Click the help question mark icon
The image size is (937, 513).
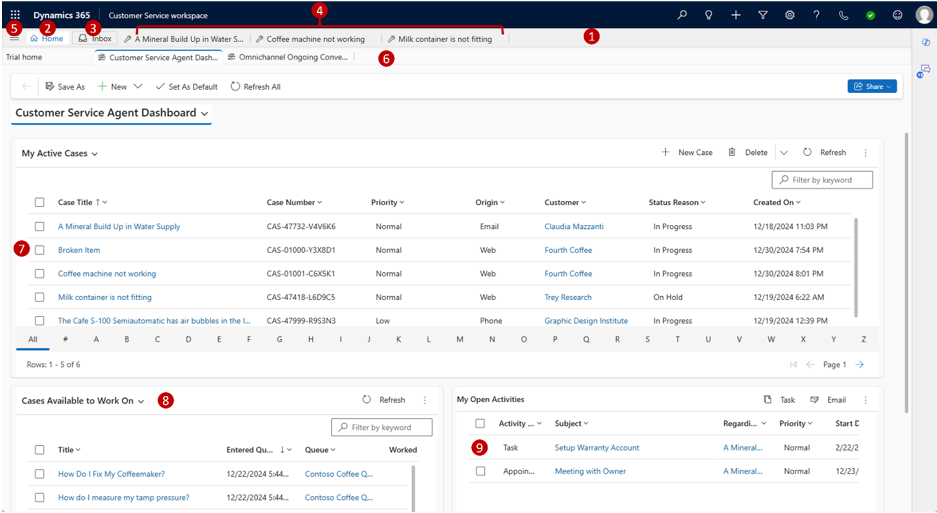816,15
